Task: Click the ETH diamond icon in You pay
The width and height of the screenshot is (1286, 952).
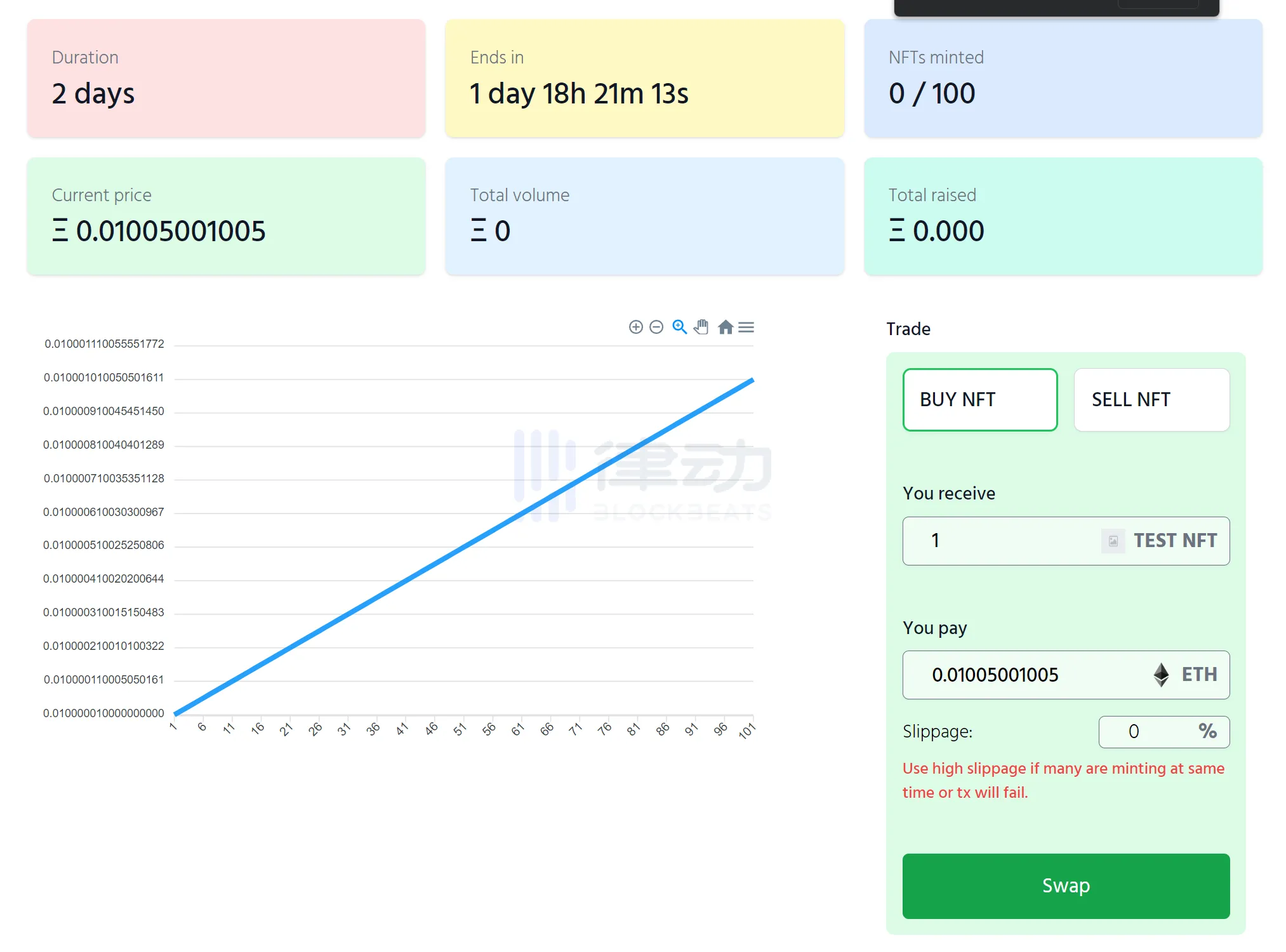Action: [1162, 675]
